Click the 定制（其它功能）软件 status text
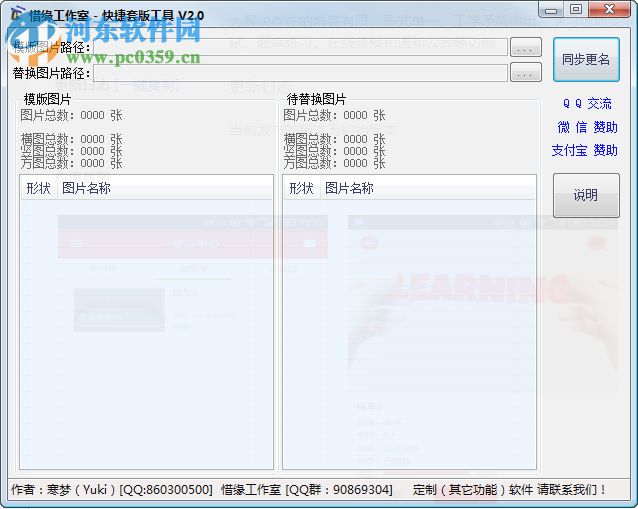The height and width of the screenshot is (509, 638). [x=509, y=489]
